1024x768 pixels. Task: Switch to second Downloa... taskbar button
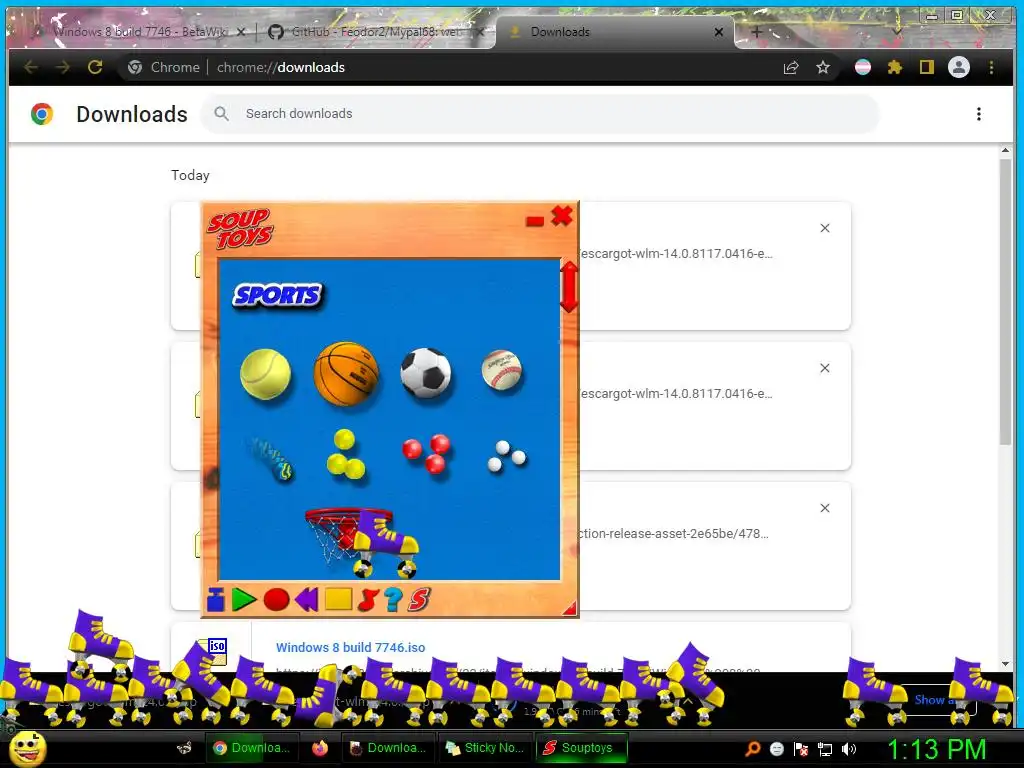(387, 748)
